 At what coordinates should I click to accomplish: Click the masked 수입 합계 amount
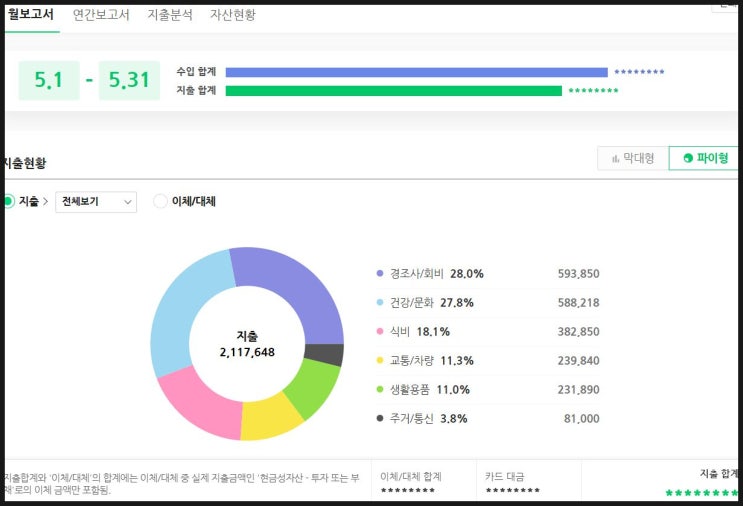(639, 72)
